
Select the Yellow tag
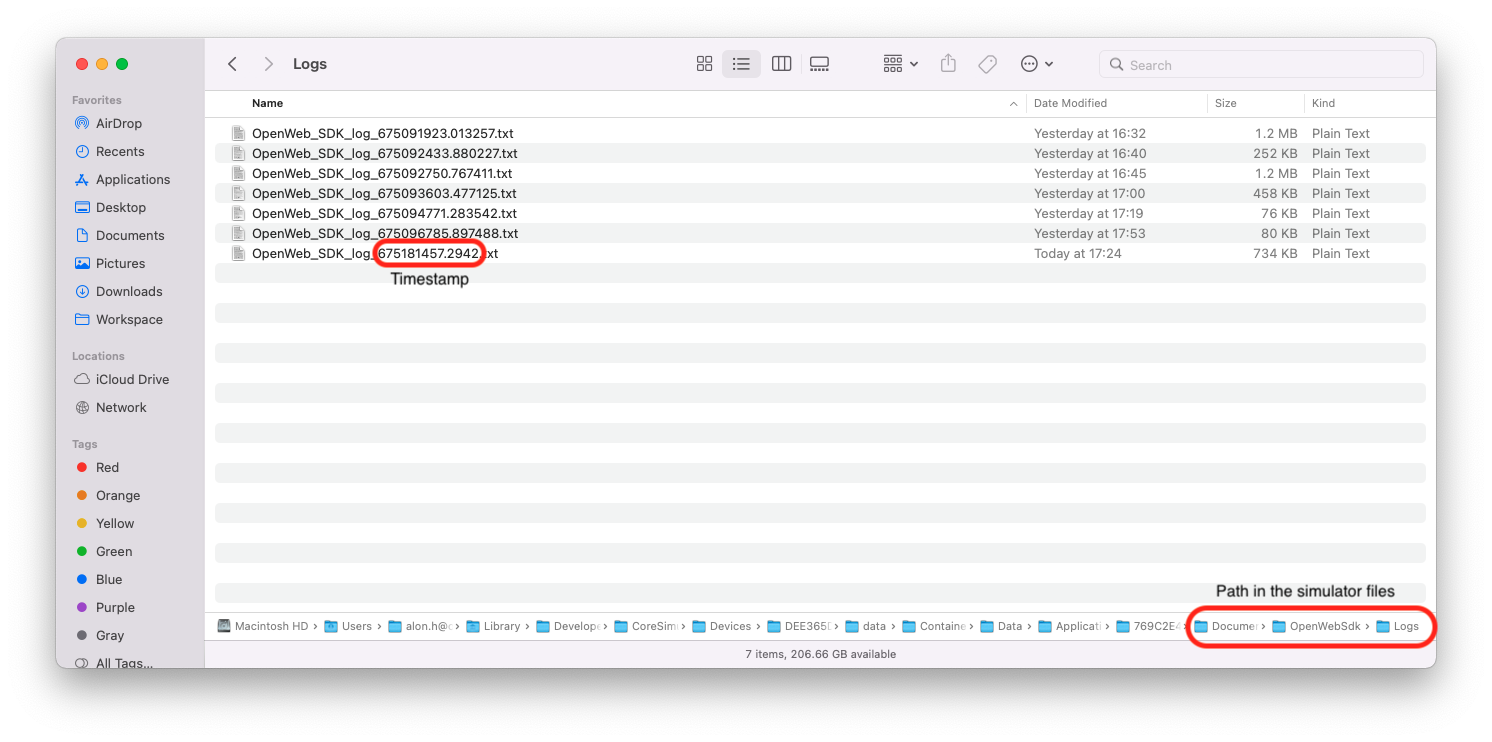[x=105, y=523]
